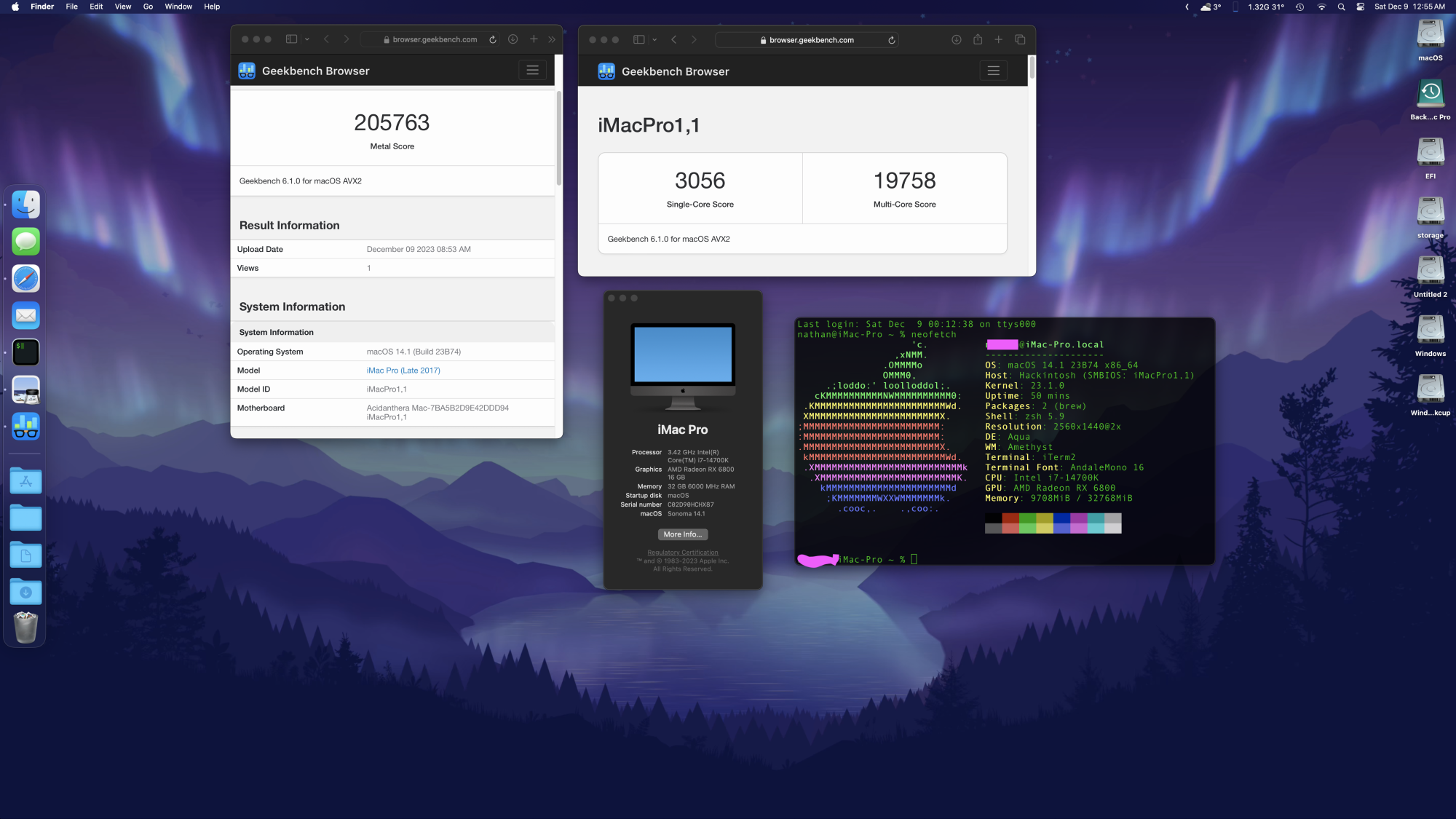
Task: Click date and time in menu bar
Action: 1409,7
